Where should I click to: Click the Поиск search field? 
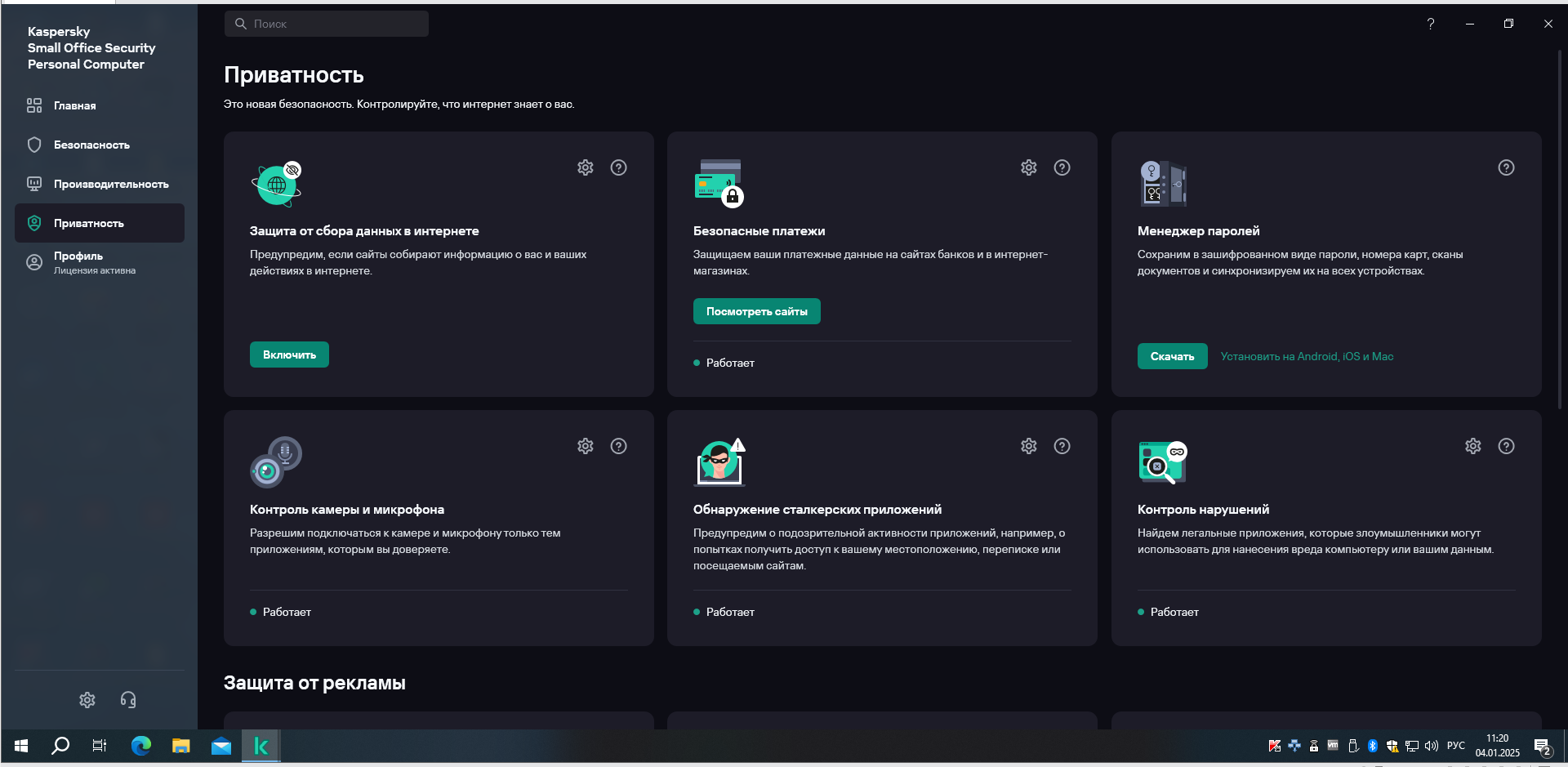pyautogui.click(x=327, y=24)
